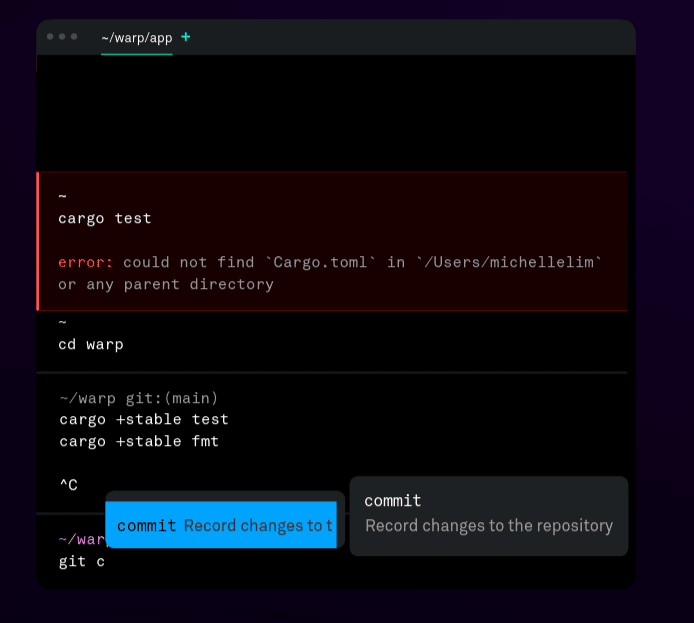Click the third window control dot
694x623 pixels.
pos(74,36)
